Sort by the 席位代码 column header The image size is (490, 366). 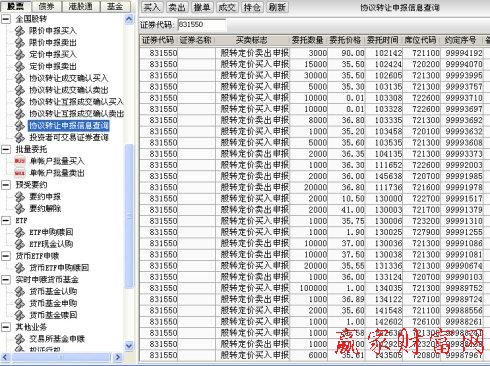(421, 40)
